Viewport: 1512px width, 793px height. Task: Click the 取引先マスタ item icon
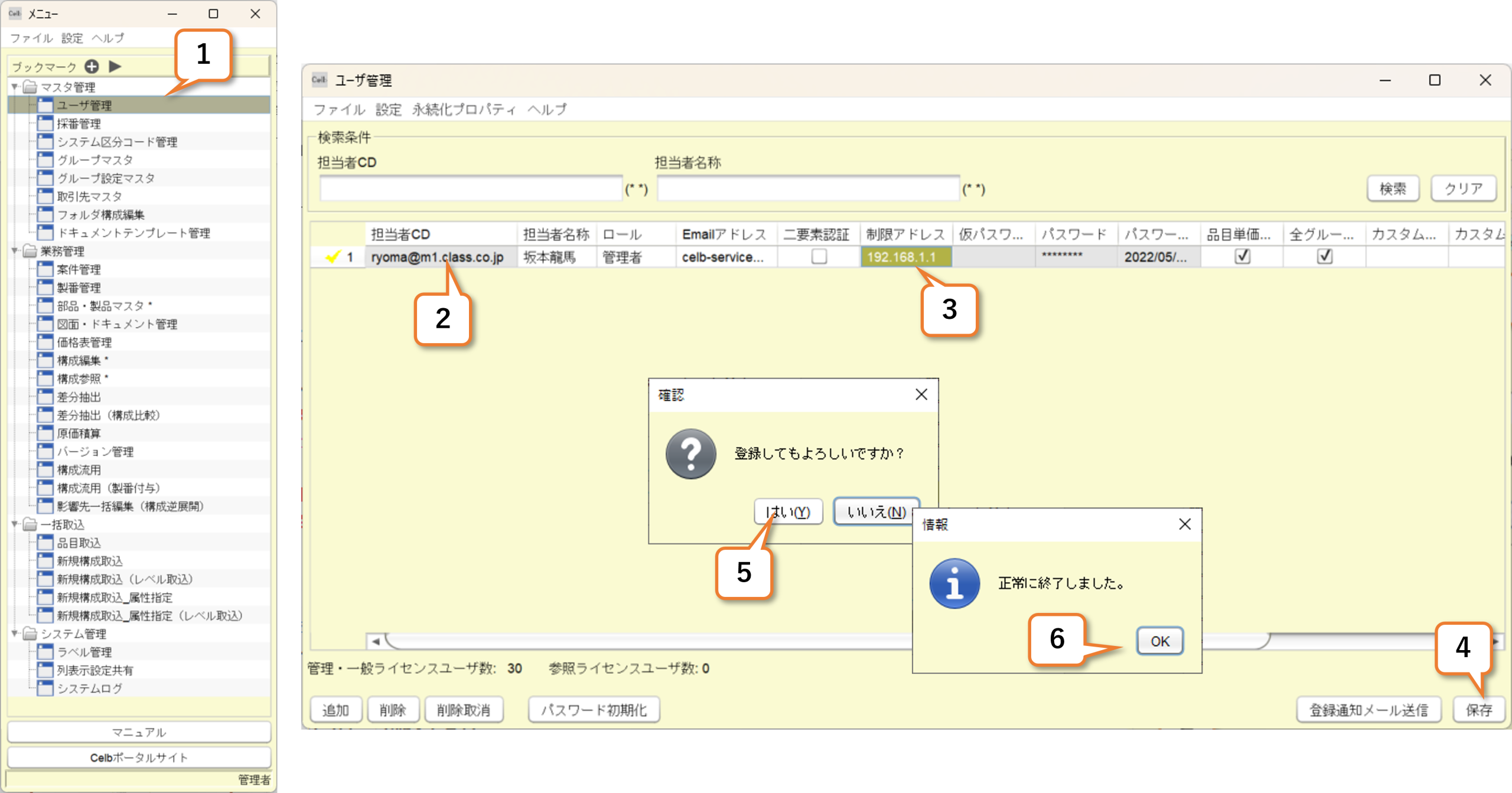(x=45, y=196)
